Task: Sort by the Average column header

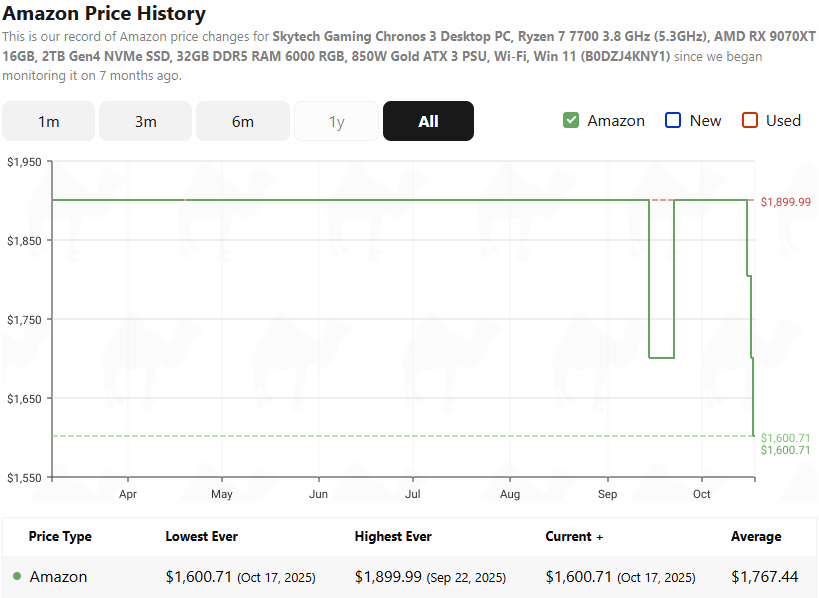Action: click(756, 536)
